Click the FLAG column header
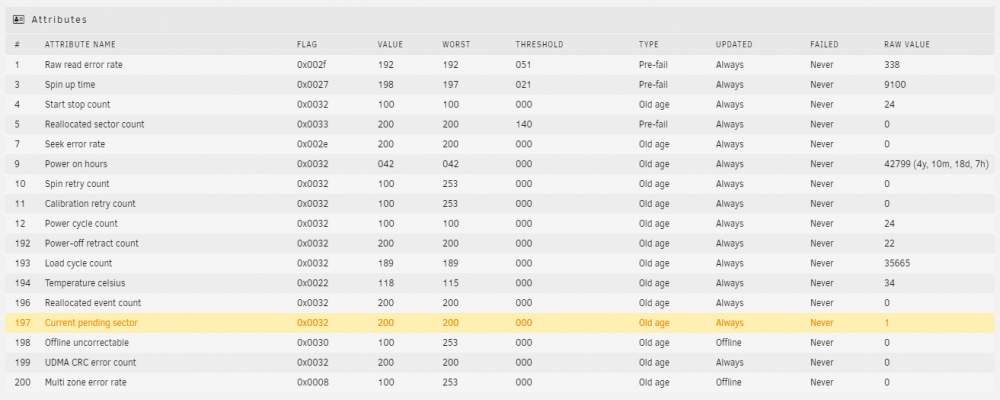 307,45
